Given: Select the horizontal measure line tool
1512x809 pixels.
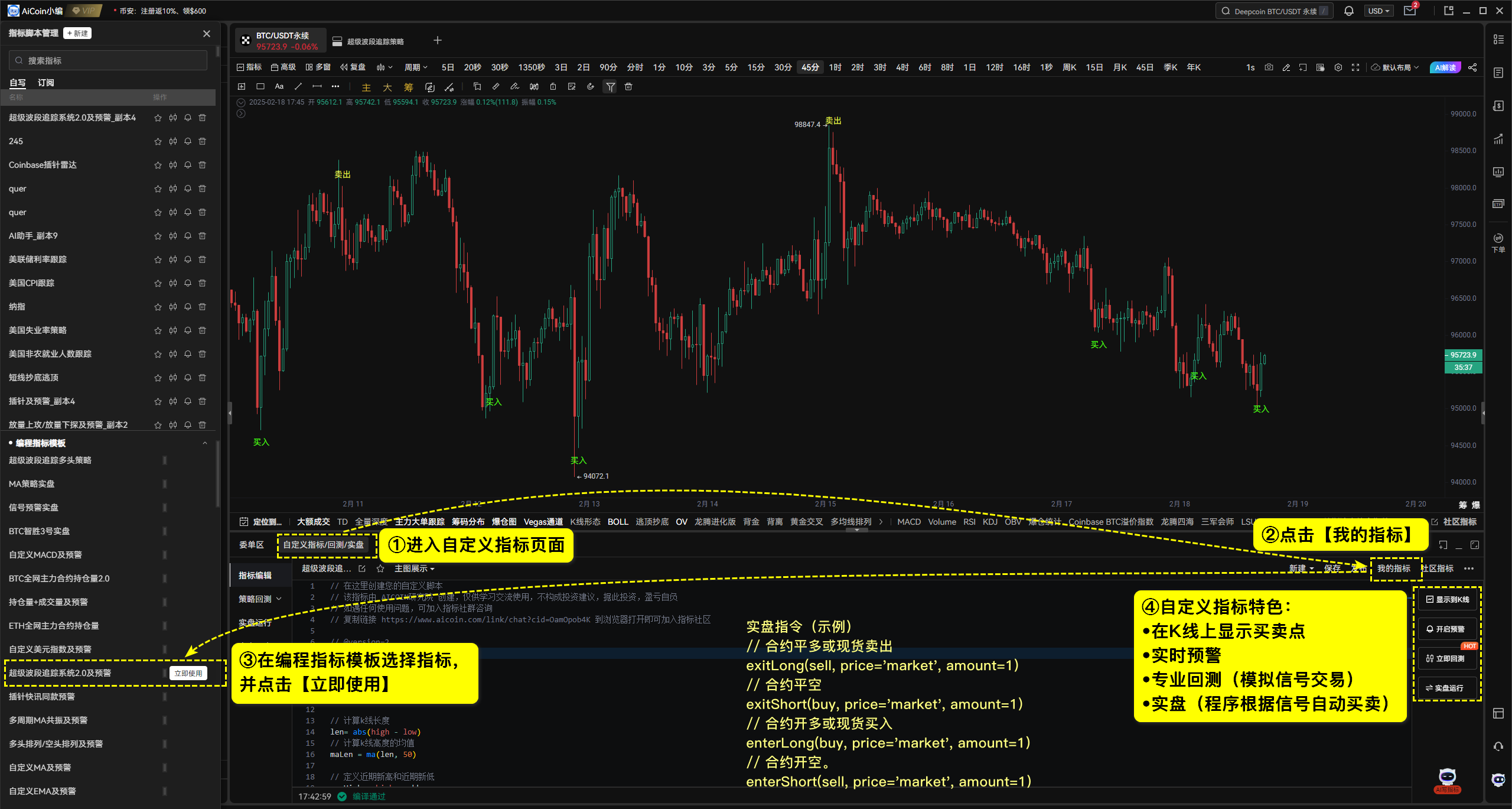Looking at the screenshot, I should coord(317,86).
